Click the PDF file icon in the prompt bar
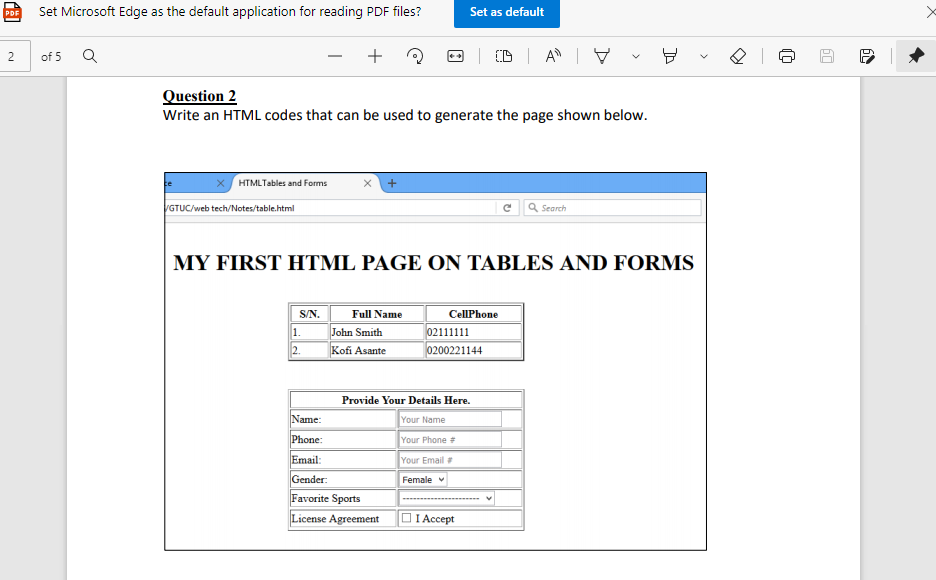Image resolution: width=936 pixels, height=580 pixels. [x=12, y=12]
